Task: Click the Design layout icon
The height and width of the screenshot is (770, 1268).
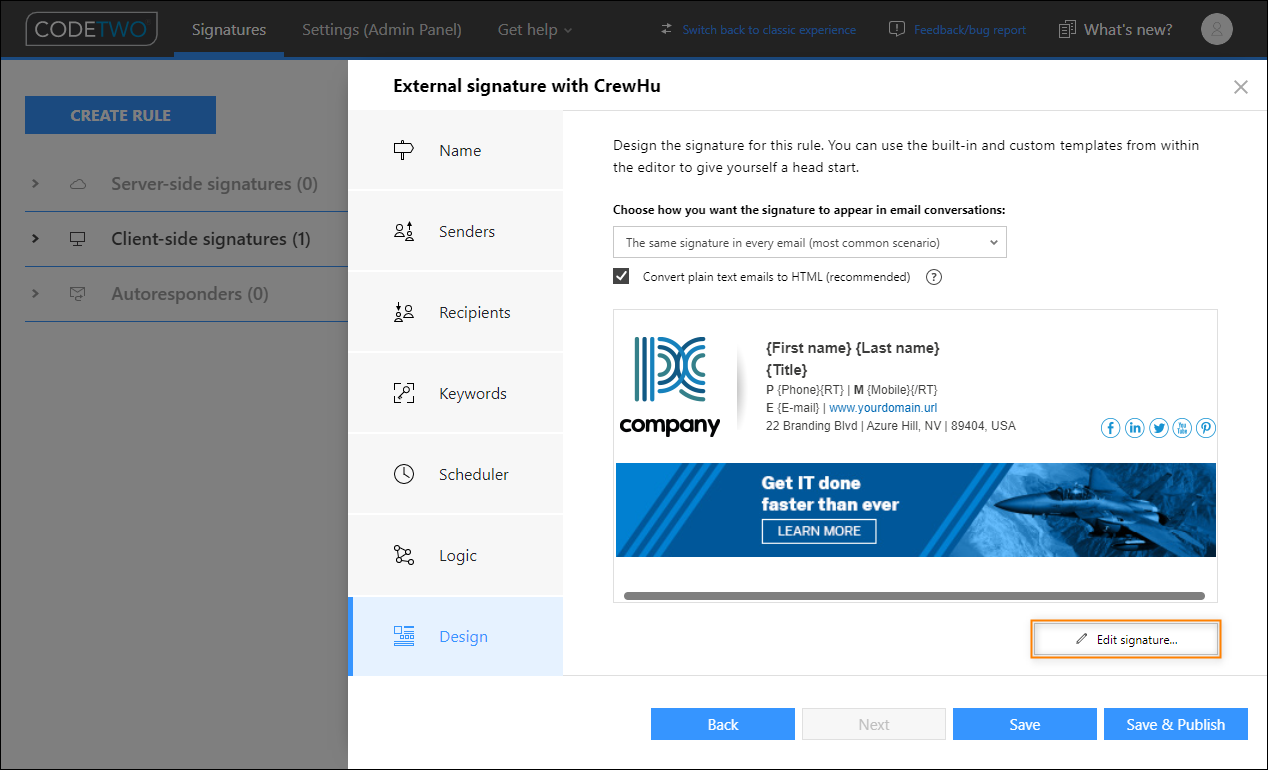Action: tap(404, 636)
